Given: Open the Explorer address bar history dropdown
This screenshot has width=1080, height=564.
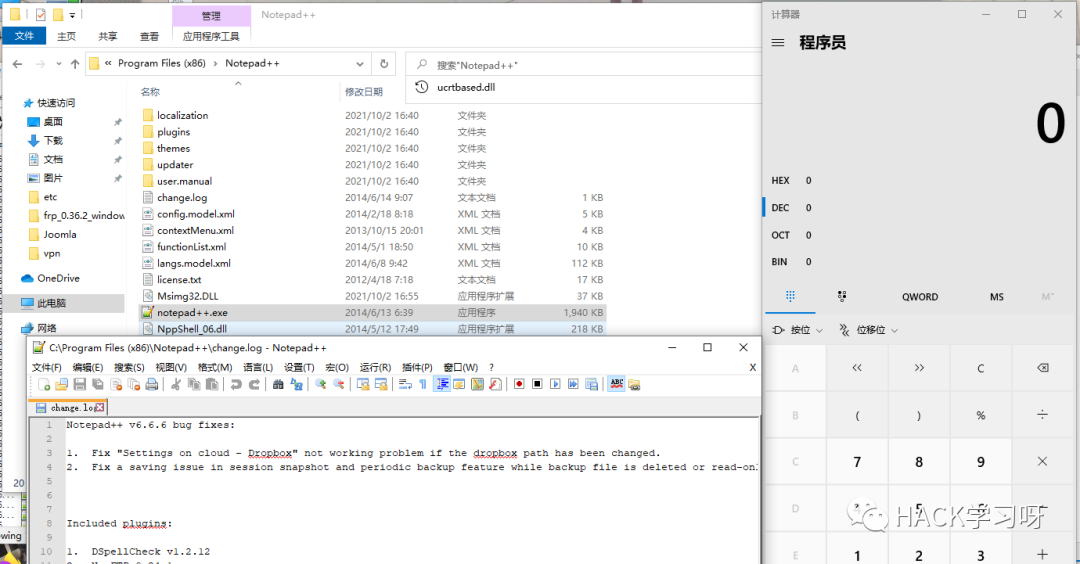Looking at the screenshot, I should 360,63.
